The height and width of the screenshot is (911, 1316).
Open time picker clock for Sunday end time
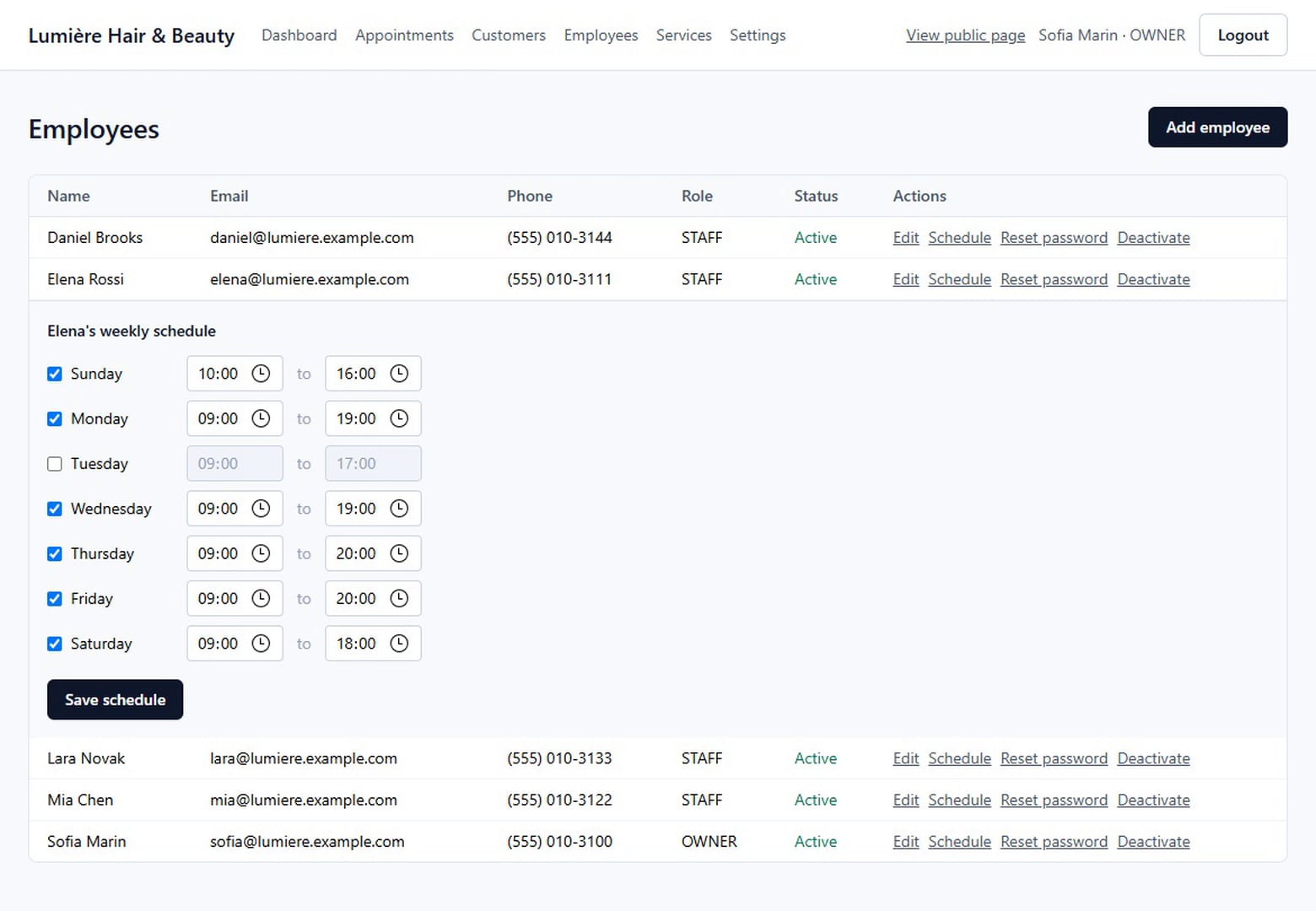(x=399, y=374)
